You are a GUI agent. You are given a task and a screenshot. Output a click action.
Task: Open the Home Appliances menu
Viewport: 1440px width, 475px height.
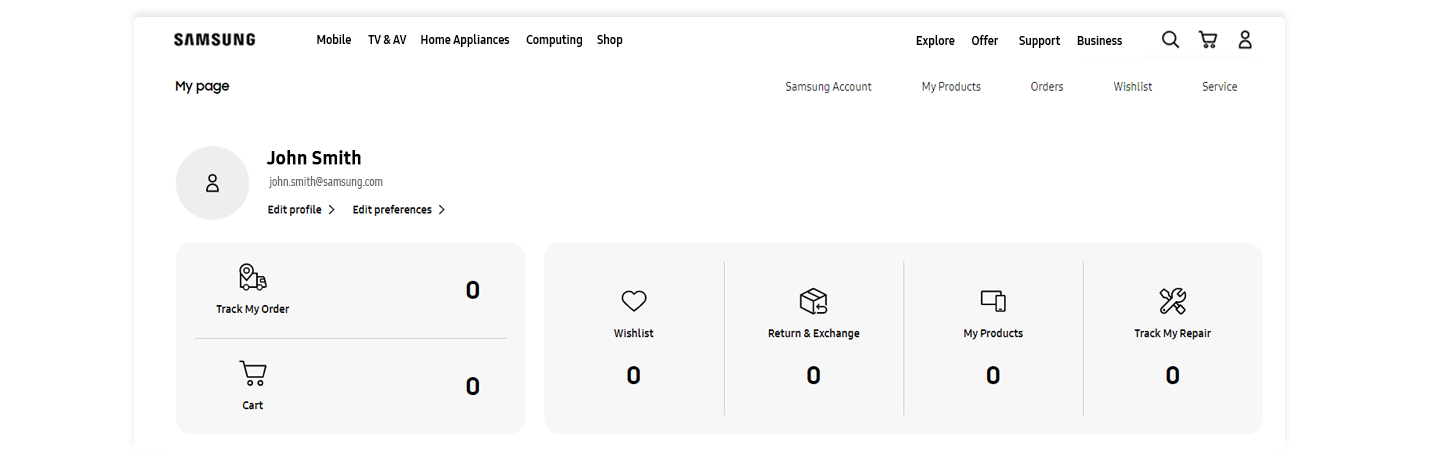pyautogui.click(x=465, y=40)
